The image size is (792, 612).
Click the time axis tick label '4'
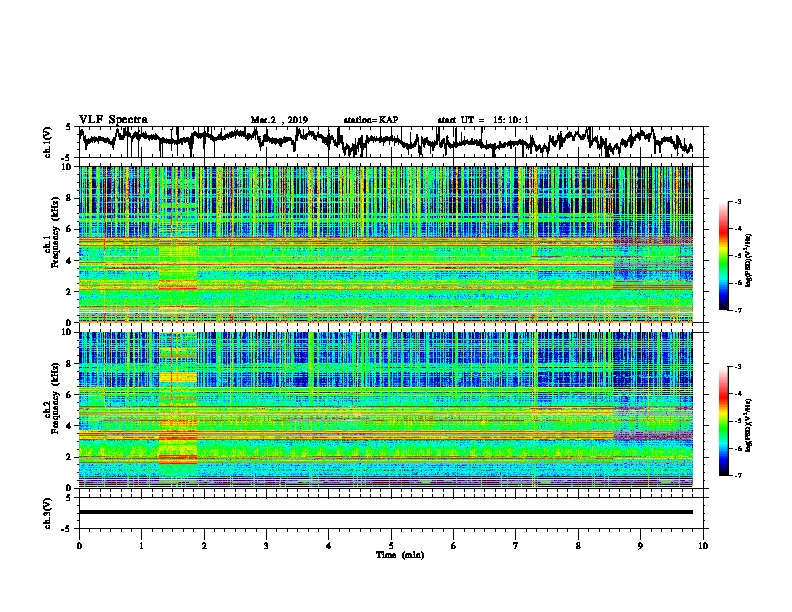[329, 546]
